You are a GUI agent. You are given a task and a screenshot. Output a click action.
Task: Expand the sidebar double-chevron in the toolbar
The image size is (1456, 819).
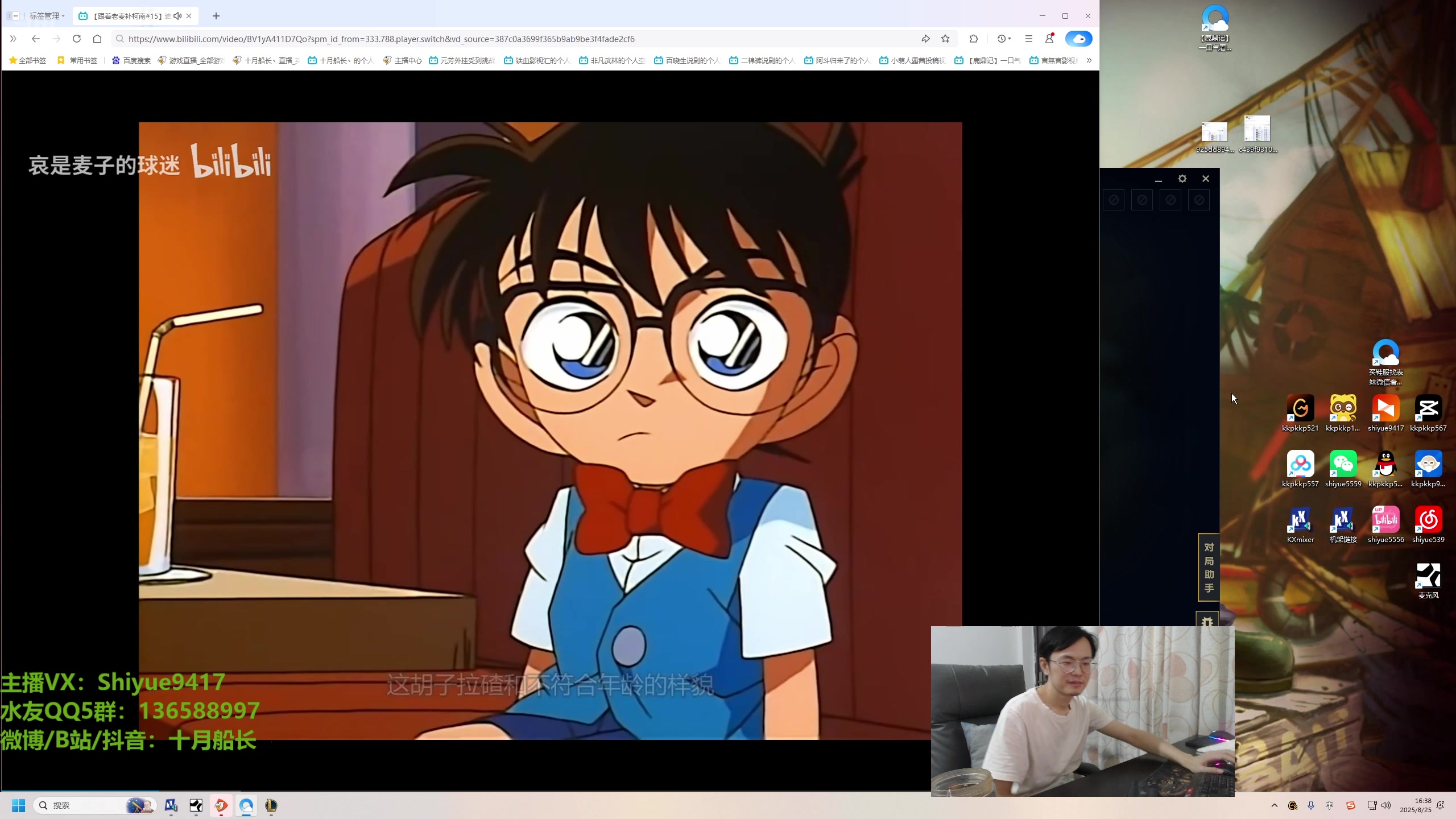point(13,39)
